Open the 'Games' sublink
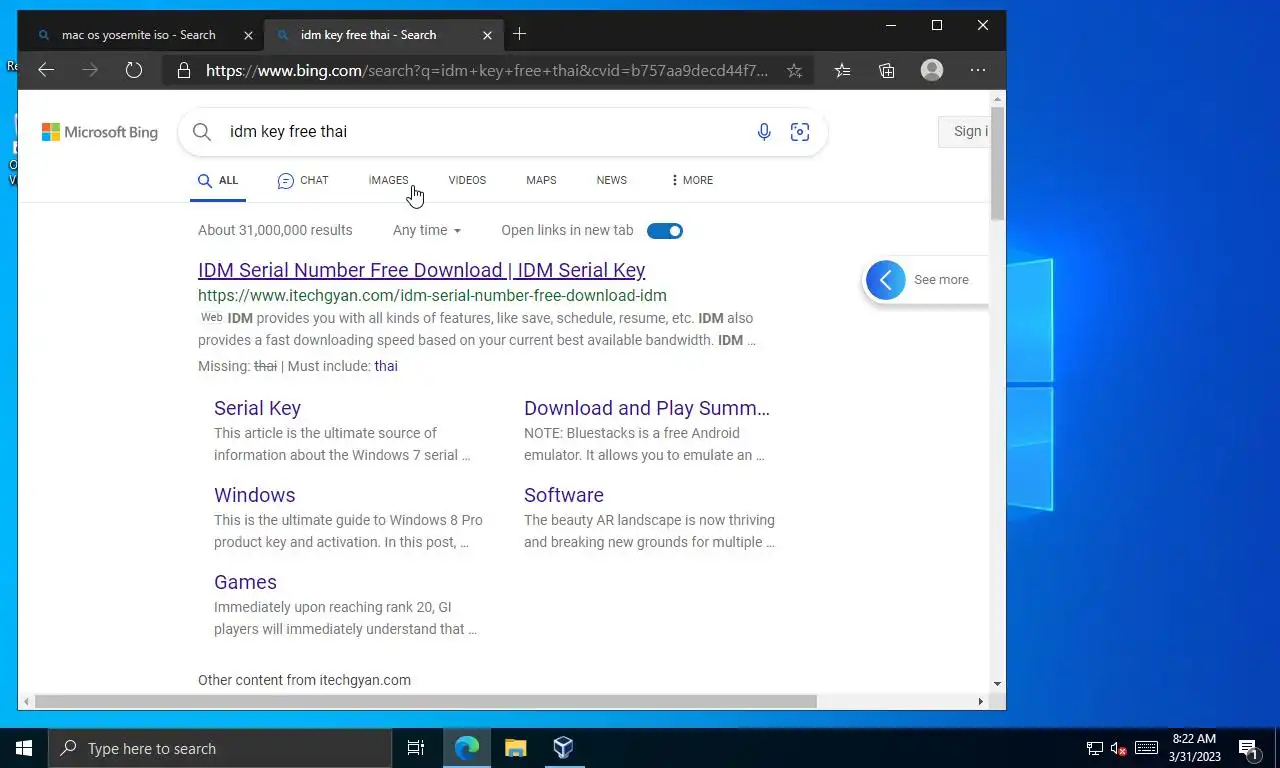1280x768 pixels. (x=245, y=582)
